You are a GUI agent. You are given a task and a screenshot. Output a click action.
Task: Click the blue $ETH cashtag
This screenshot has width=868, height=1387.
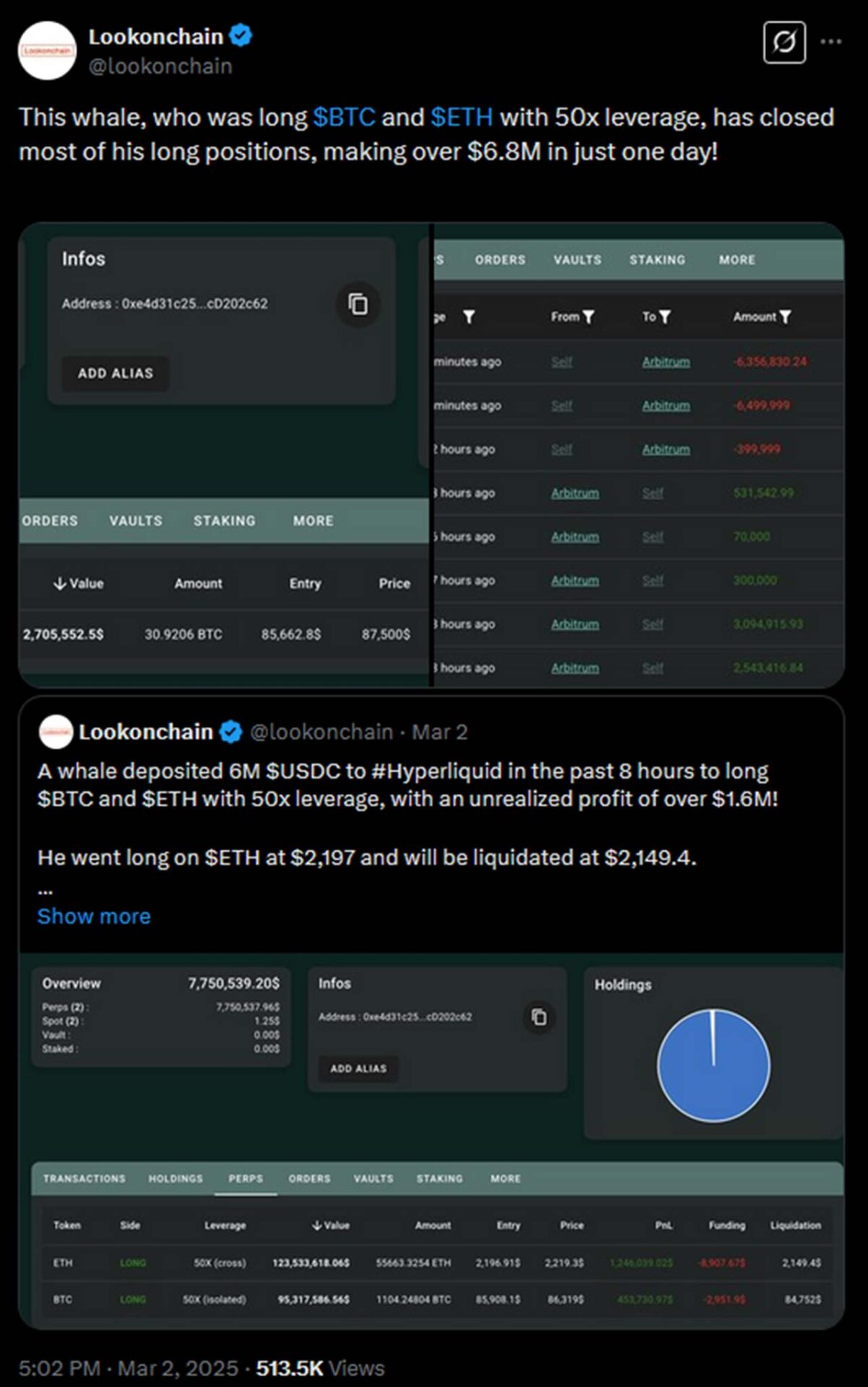pyautogui.click(x=461, y=117)
